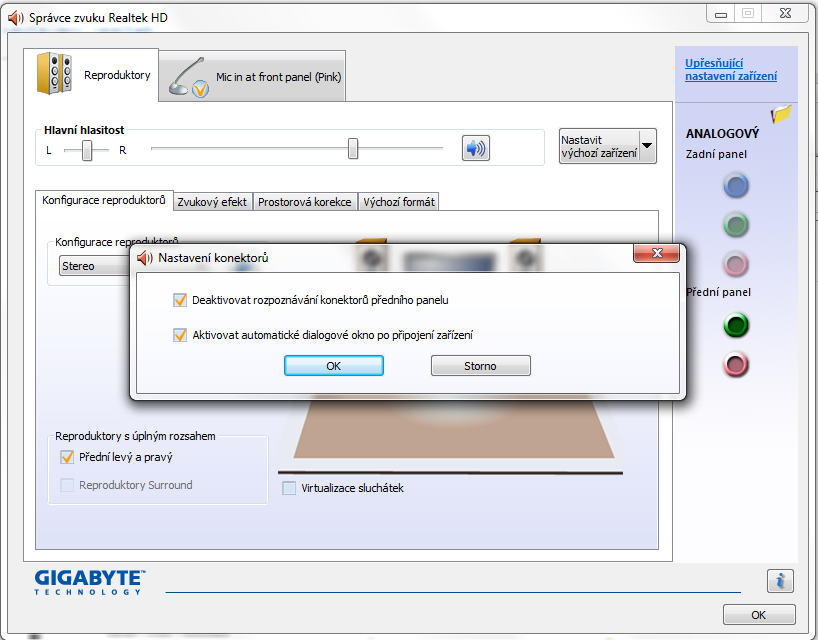Close the Správce zvuku Realtek HD window
This screenshot has width=818, height=640.
[x=785, y=14]
